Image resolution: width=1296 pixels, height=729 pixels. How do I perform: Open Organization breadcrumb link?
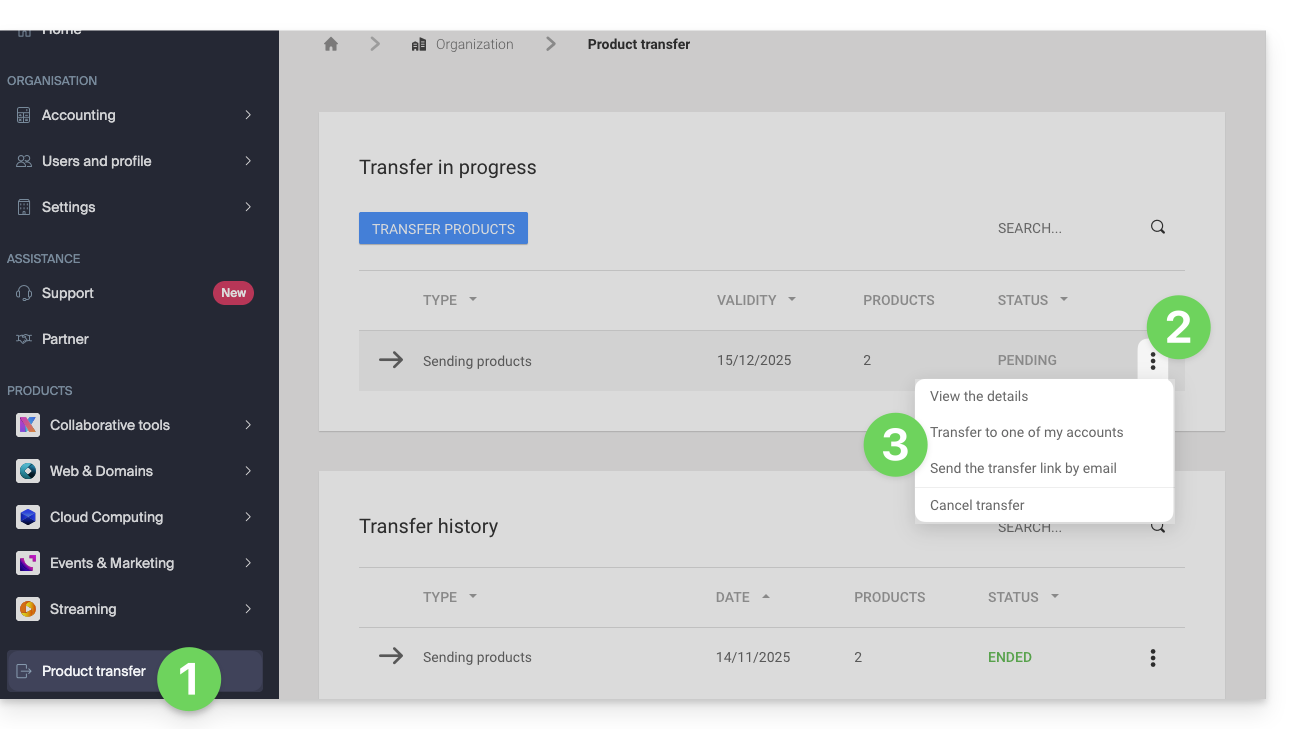[474, 44]
